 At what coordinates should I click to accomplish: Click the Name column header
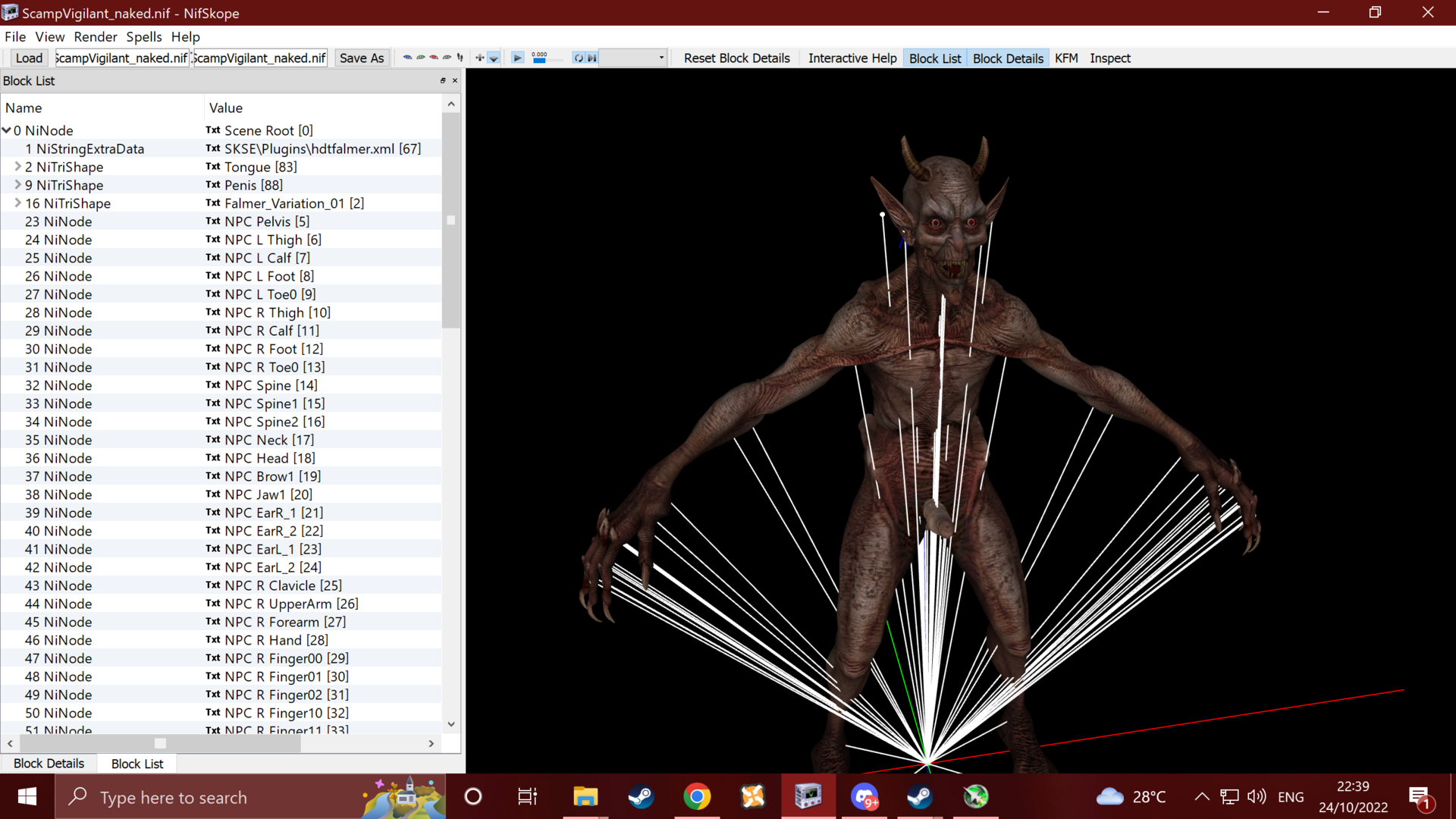click(102, 108)
